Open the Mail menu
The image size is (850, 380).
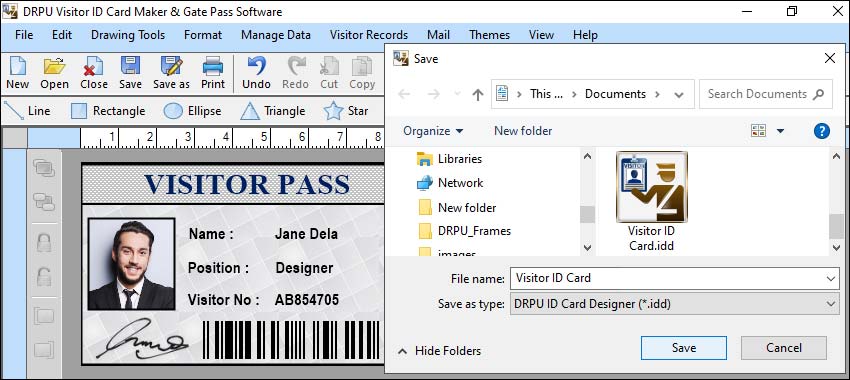(x=439, y=35)
